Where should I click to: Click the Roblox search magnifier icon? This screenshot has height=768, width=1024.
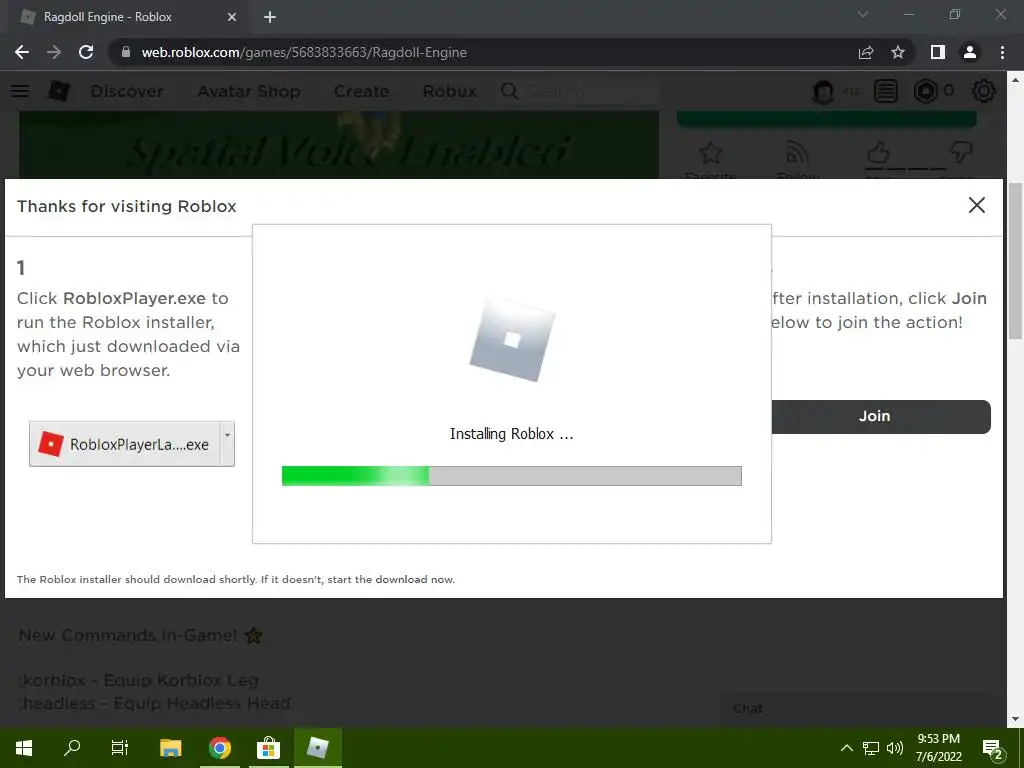point(509,91)
